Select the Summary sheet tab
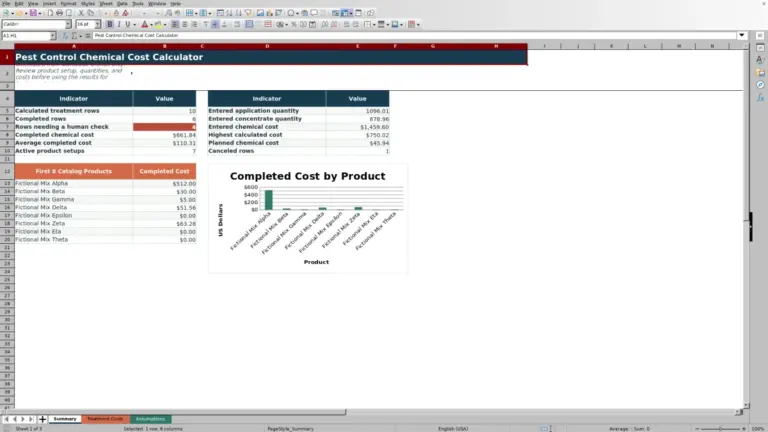 pos(65,419)
